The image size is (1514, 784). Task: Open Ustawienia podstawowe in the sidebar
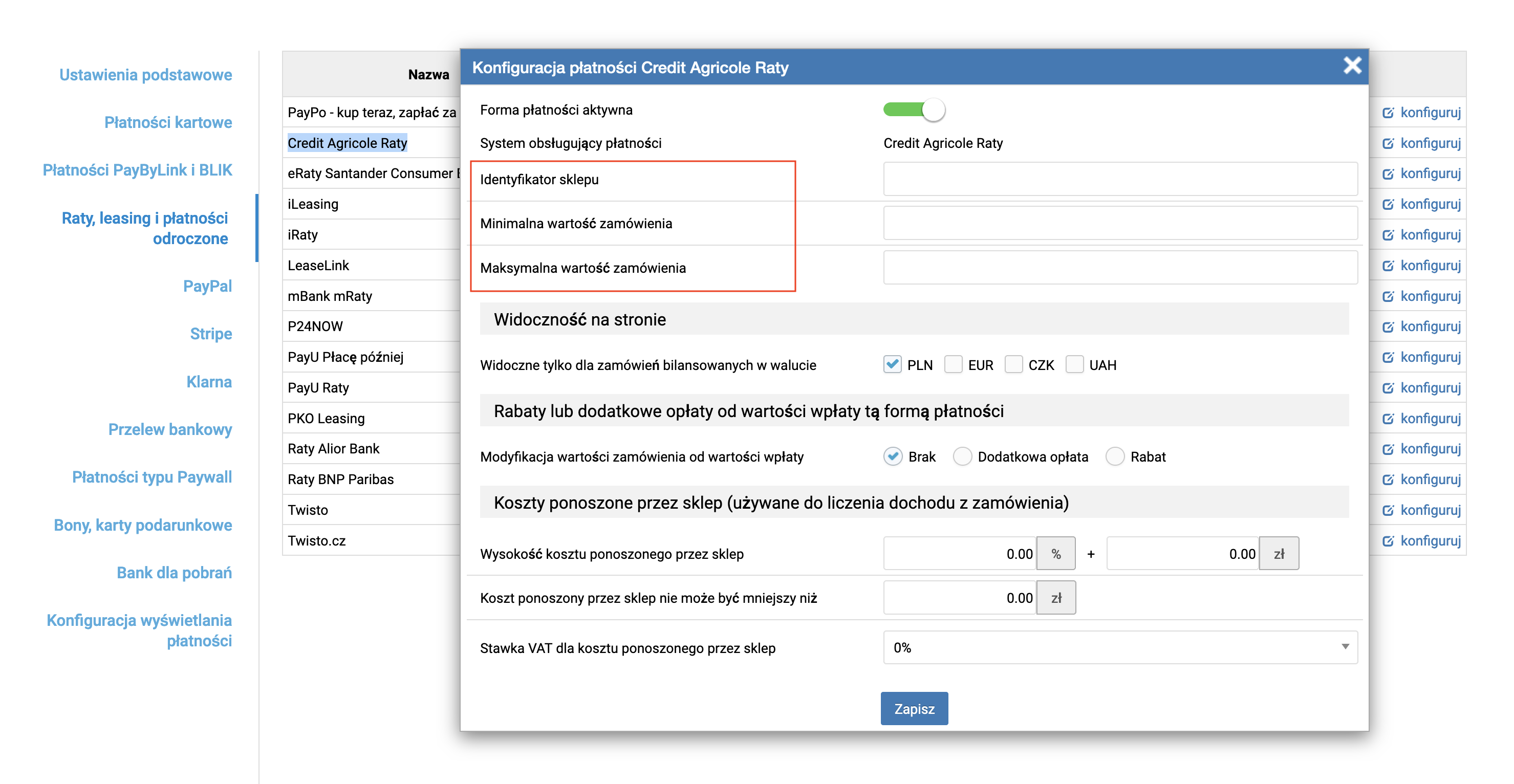tap(145, 75)
